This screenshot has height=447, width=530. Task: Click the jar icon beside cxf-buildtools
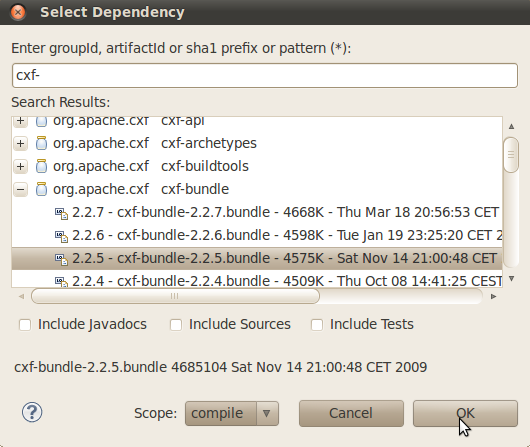41,166
